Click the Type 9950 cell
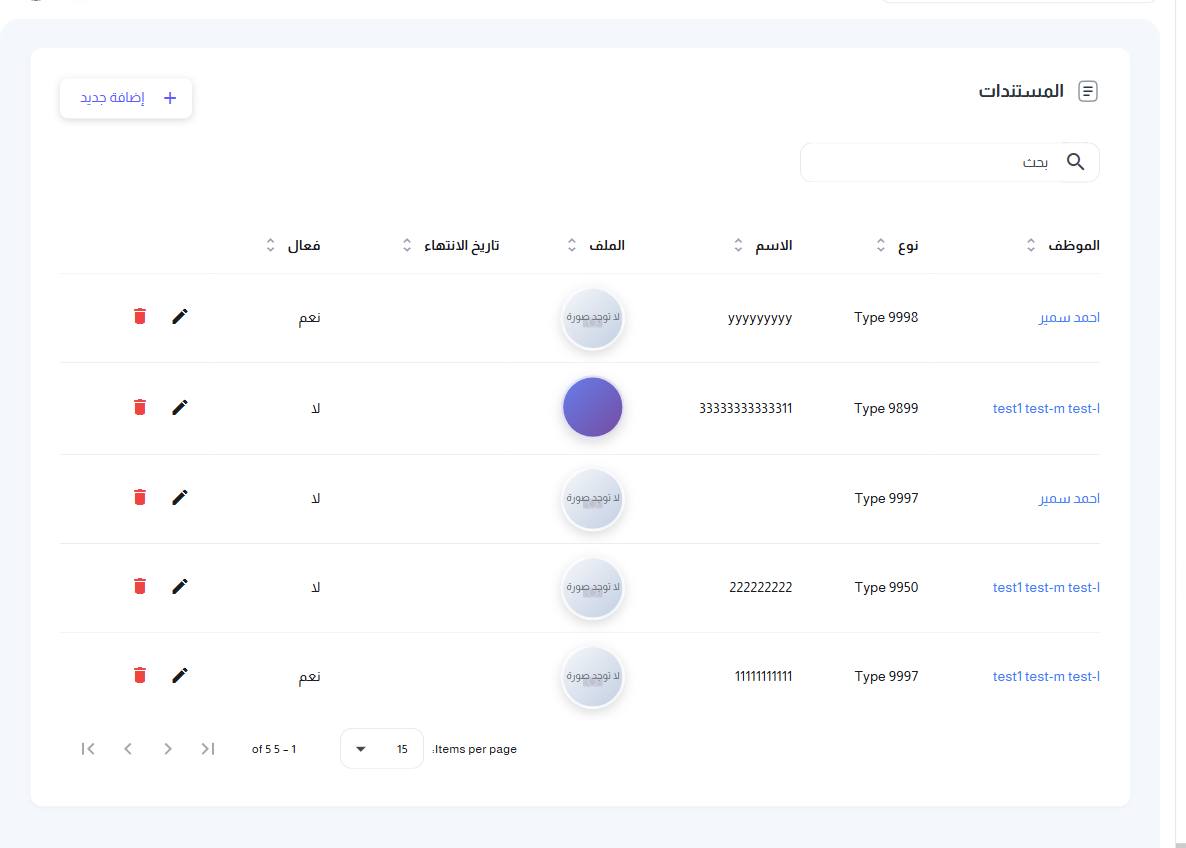 (x=886, y=587)
